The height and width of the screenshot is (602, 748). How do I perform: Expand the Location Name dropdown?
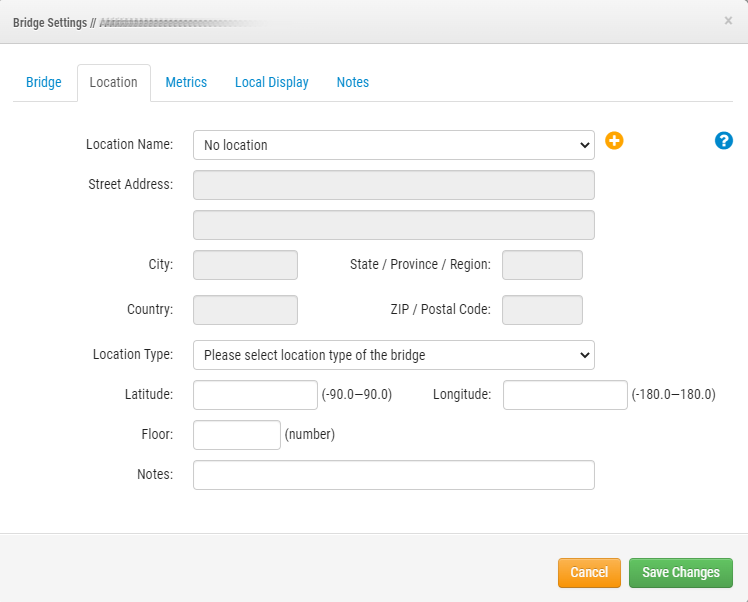click(x=393, y=145)
